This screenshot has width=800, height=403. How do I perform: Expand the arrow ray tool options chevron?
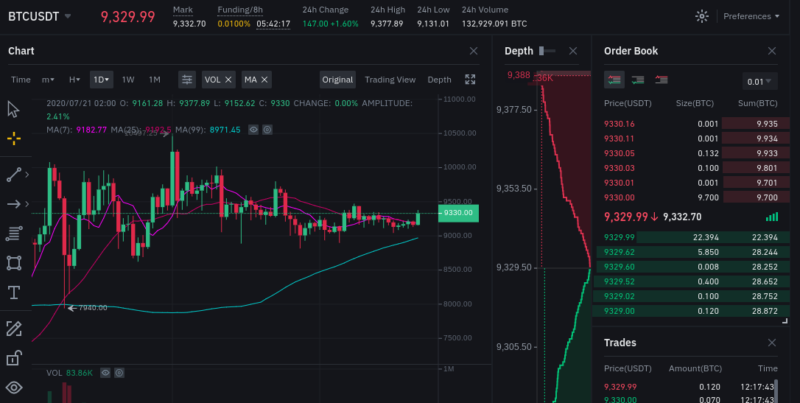(27, 204)
